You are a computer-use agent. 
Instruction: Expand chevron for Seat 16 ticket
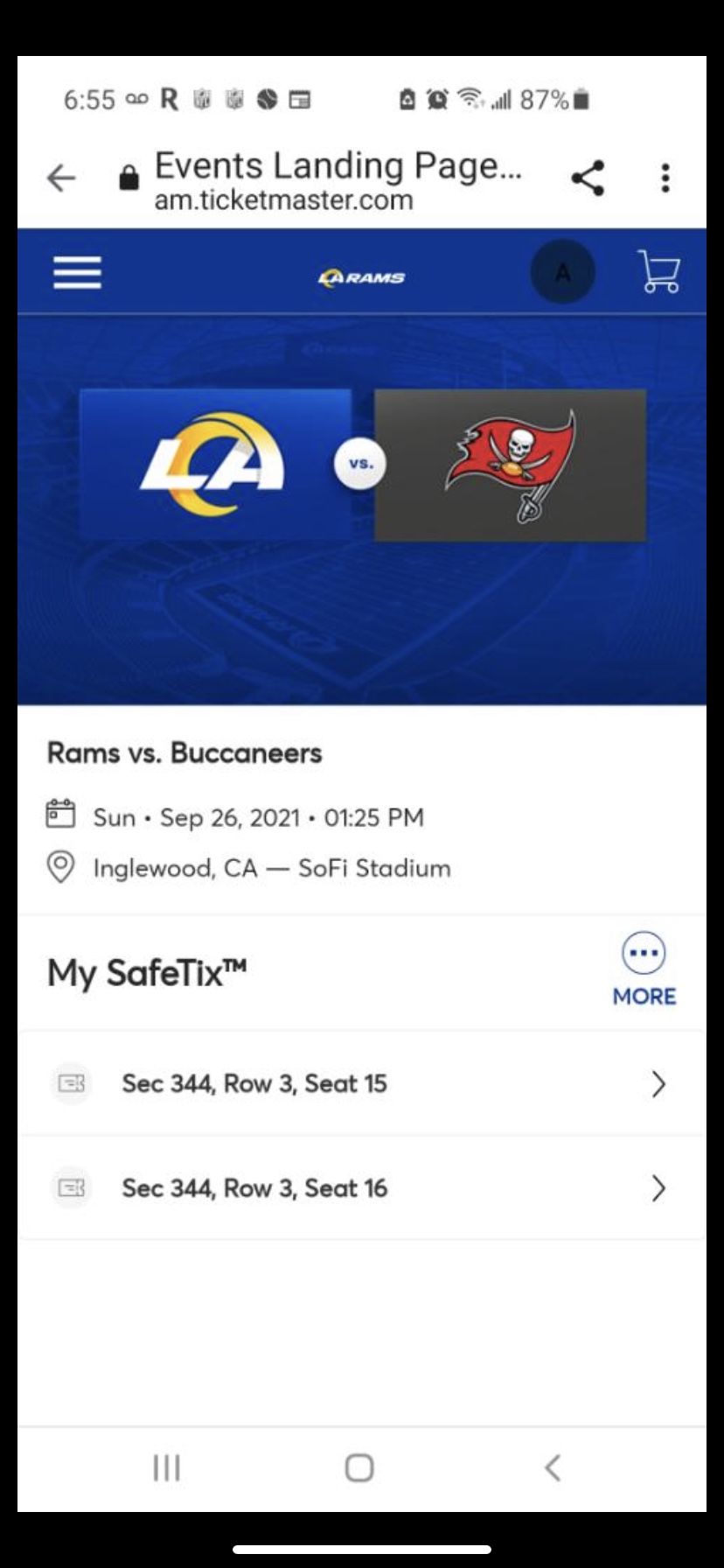coord(658,1188)
